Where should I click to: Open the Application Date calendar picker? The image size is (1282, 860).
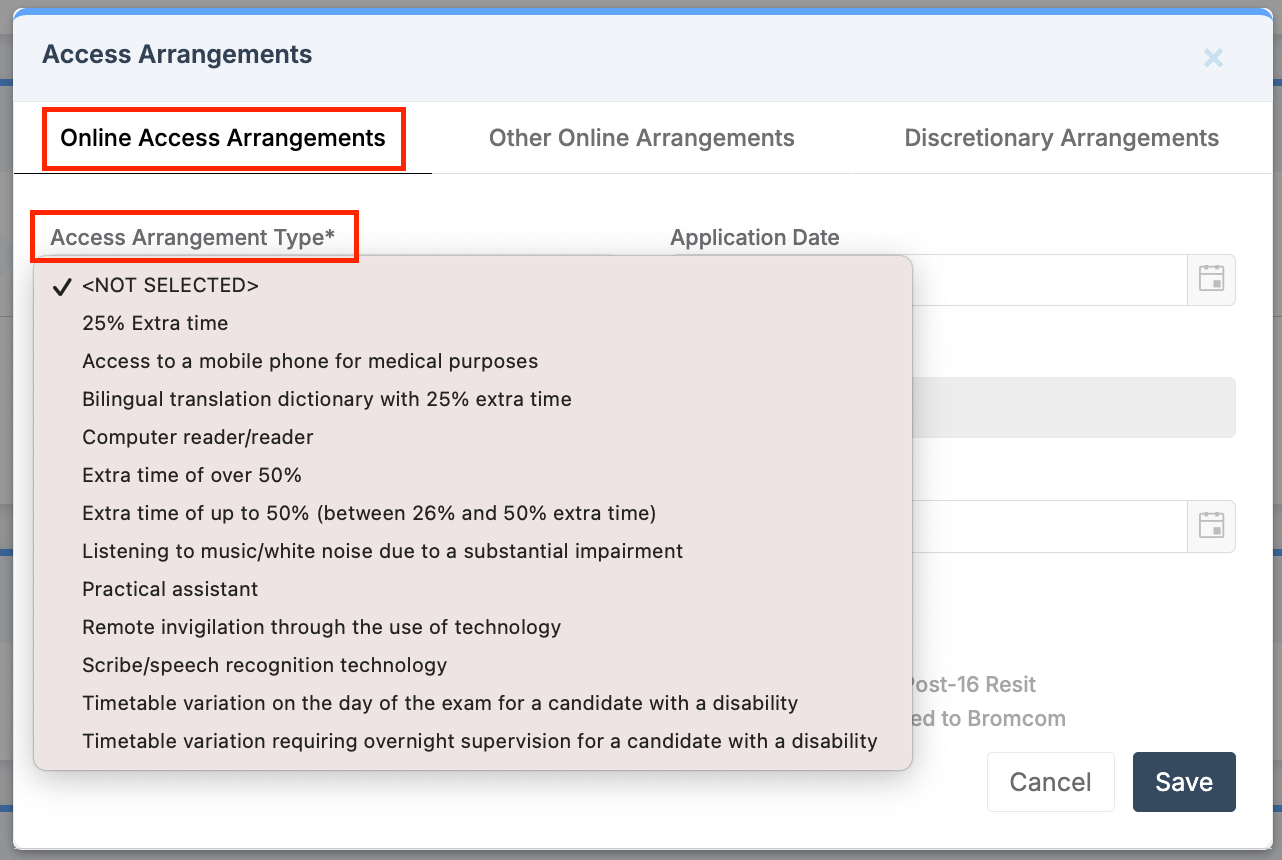point(1211,279)
